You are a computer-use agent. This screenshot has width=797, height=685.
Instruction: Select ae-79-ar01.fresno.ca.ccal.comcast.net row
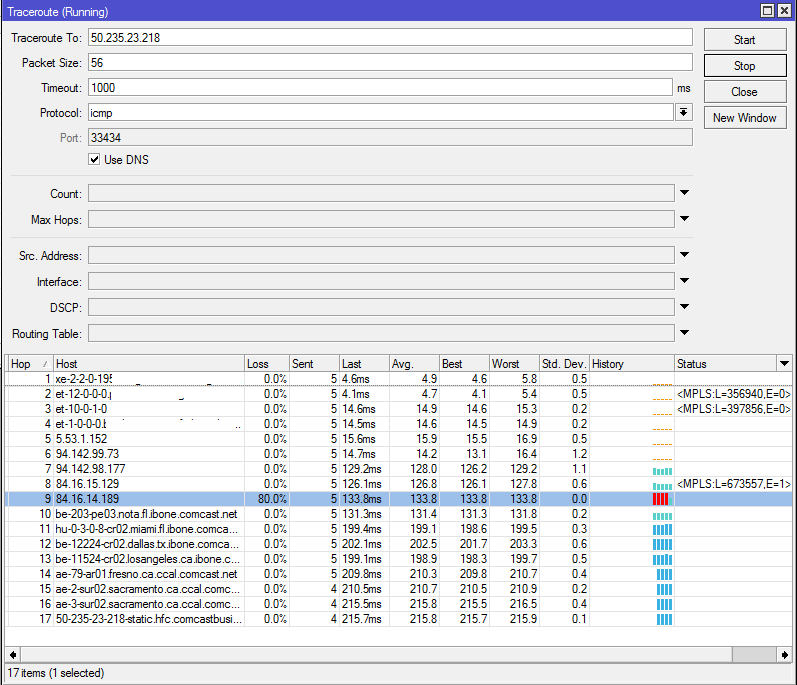click(398, 574)
